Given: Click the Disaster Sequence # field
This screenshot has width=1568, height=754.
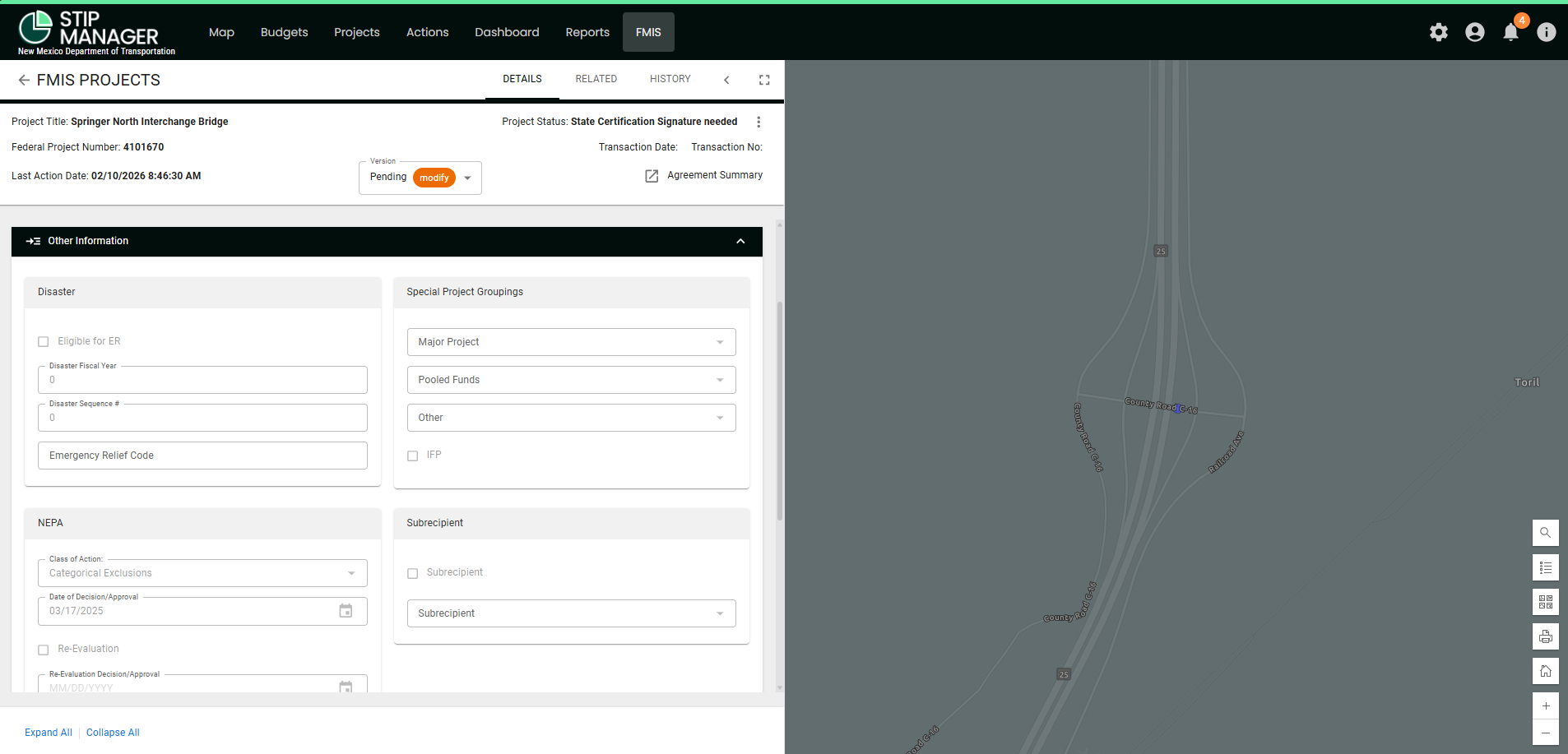Looking at the screenshot, I should coord(202,418).
